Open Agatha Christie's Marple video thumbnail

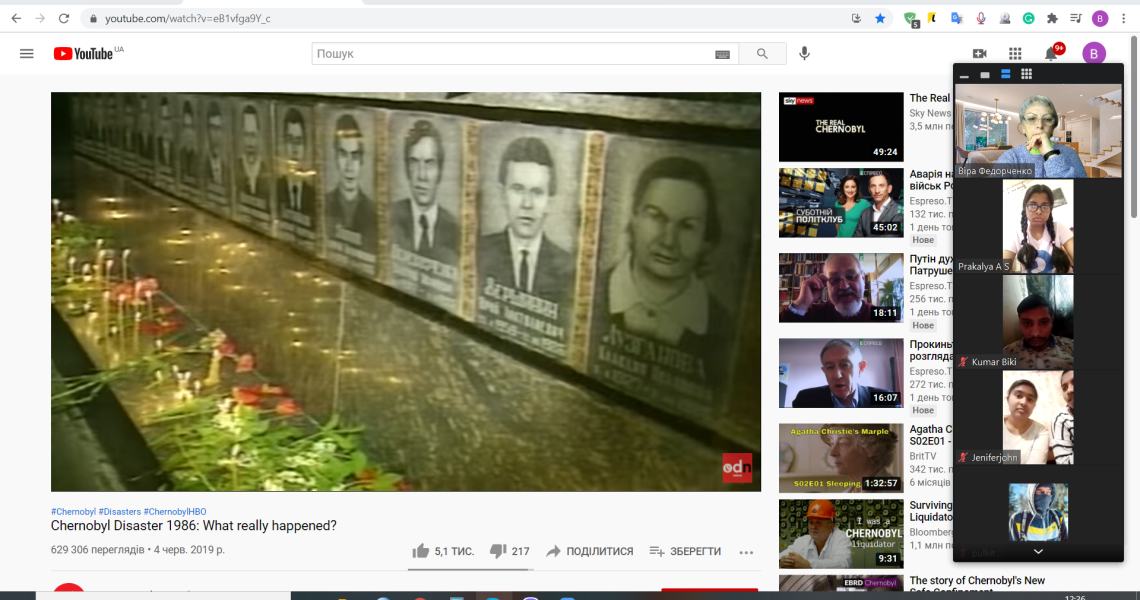(841, 458)
